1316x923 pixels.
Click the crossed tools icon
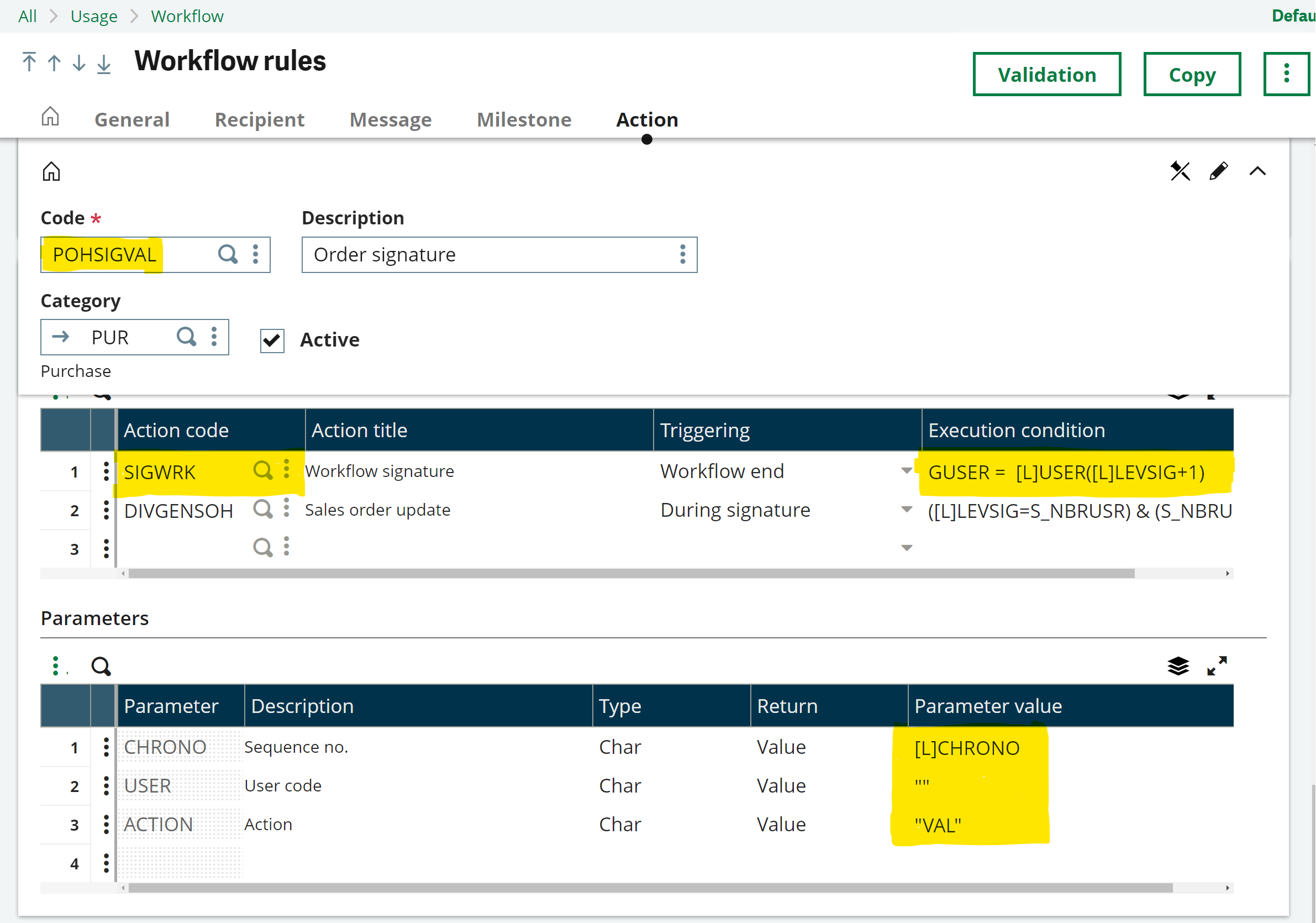click(1180, 171)
